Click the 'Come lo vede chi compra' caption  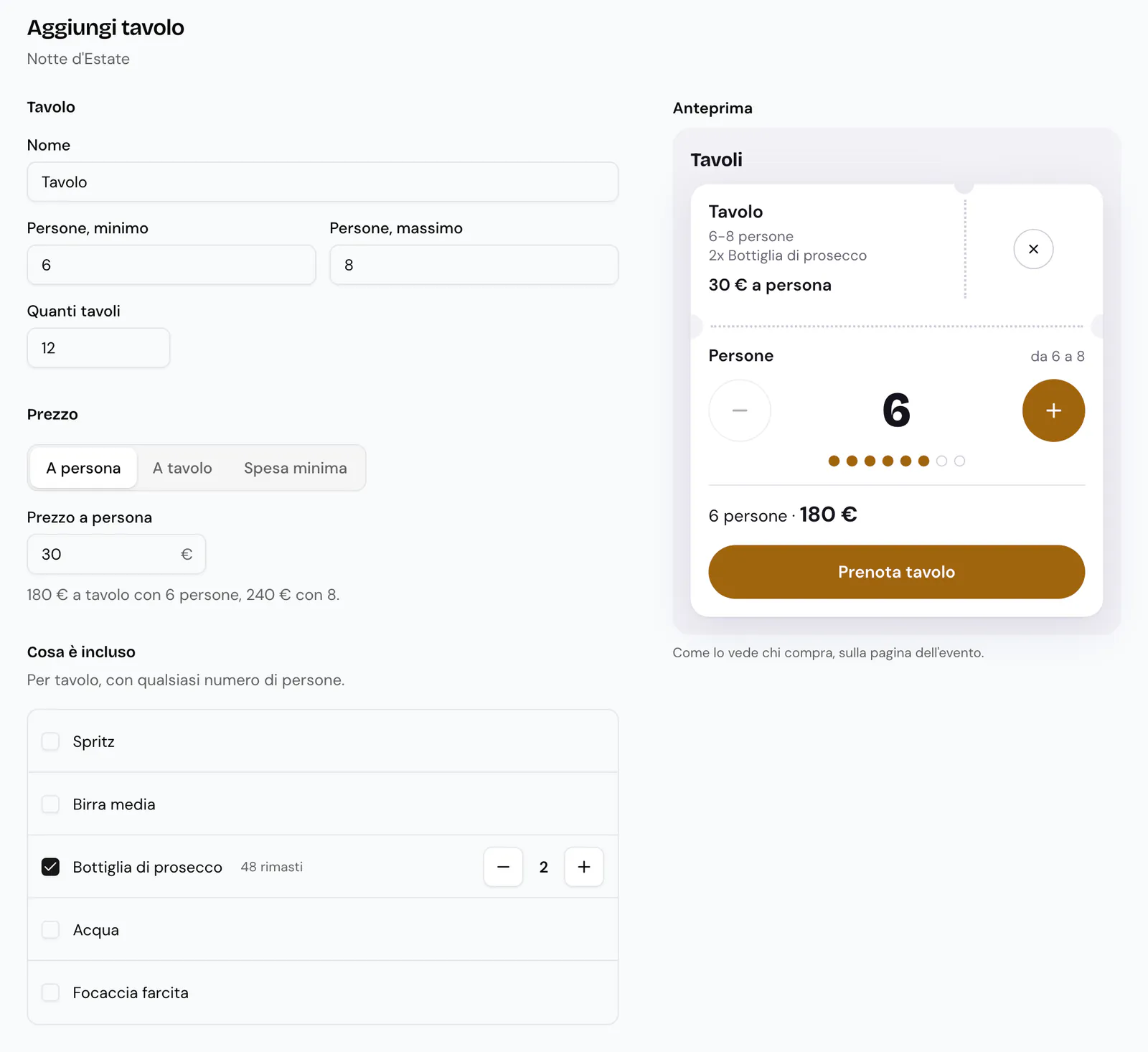[x=828, y=652]
